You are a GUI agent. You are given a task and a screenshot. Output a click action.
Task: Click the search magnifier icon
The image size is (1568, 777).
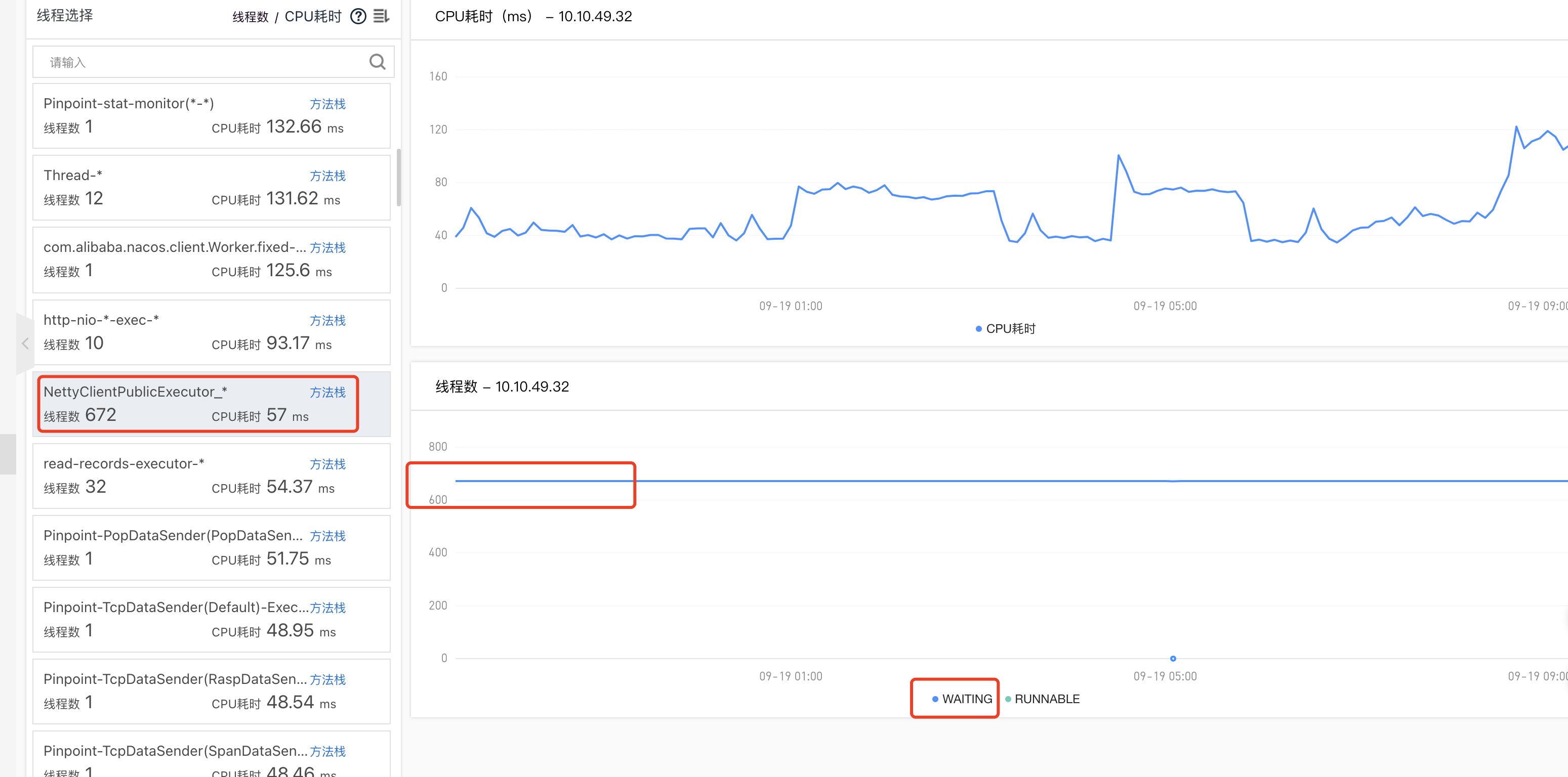[x=378, y=61]
